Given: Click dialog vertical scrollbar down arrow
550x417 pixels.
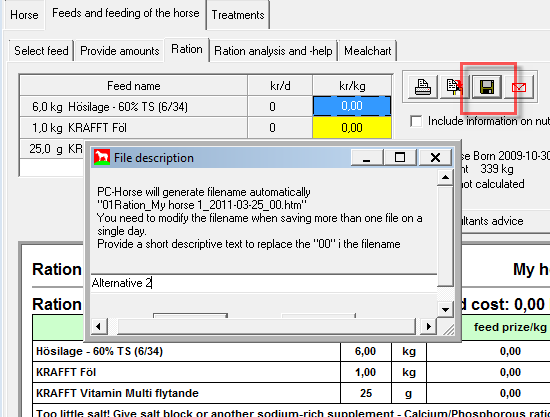Looking at the screenshot, I should pyautogui.click(x=445, y=309).
